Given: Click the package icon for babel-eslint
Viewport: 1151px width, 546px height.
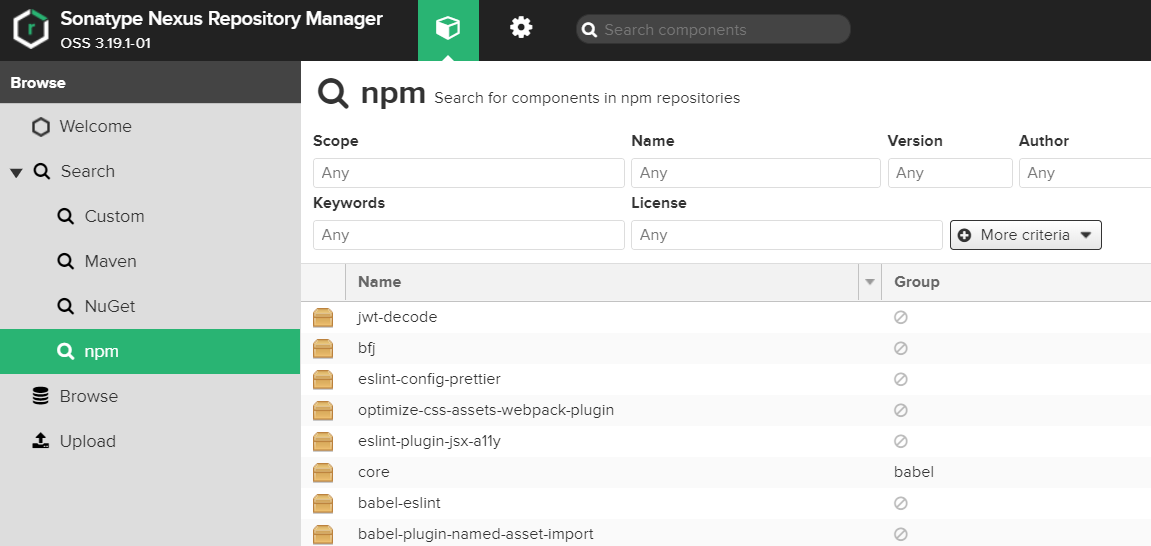Looking at the screenshot, I should click(323, 503).
